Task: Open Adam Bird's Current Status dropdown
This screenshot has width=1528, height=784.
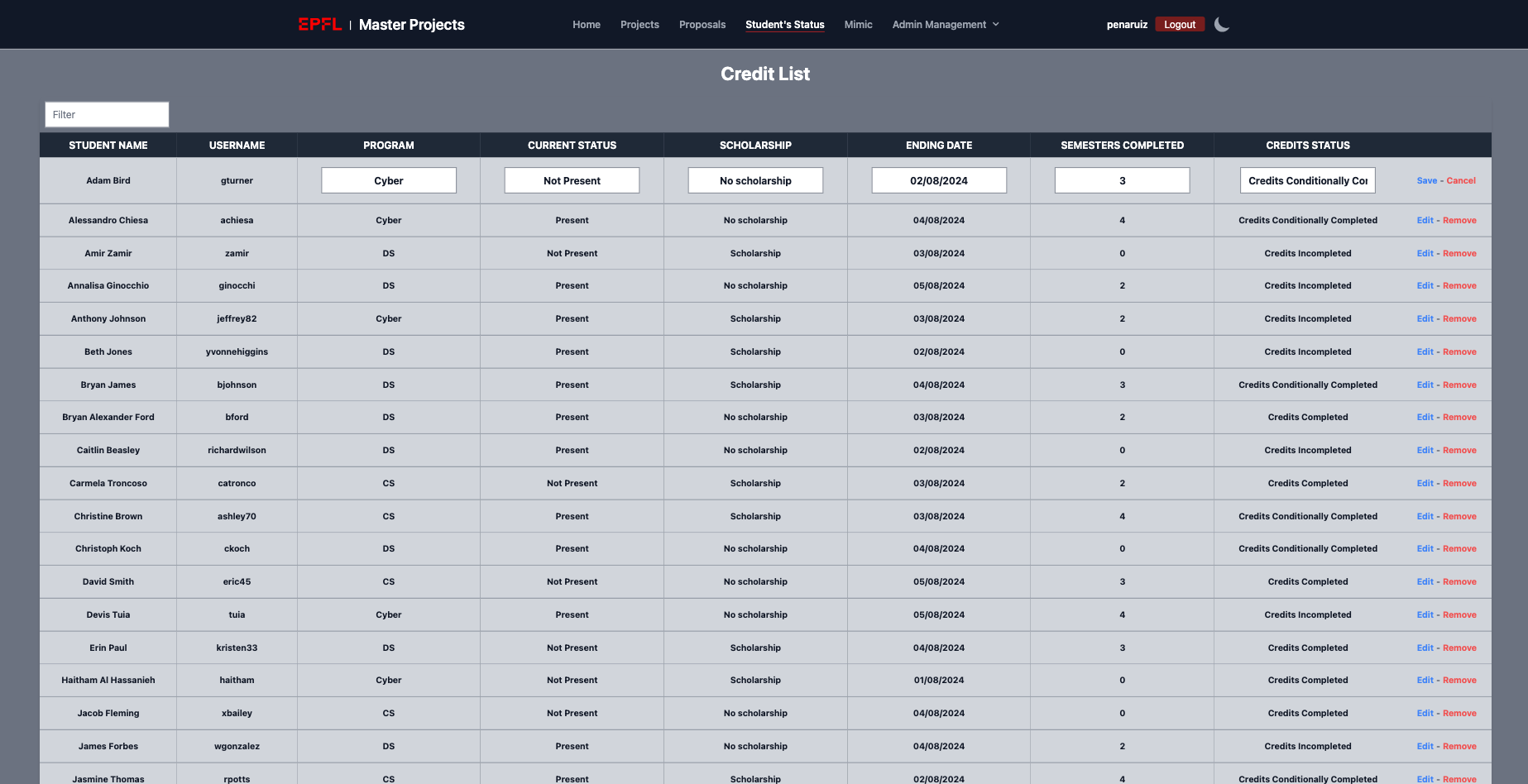Action: pos(572,179)
